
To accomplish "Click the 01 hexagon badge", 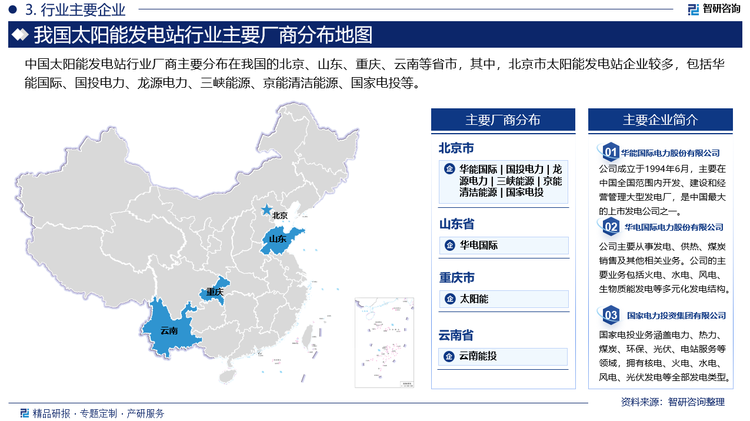I will tap(610, 152).
